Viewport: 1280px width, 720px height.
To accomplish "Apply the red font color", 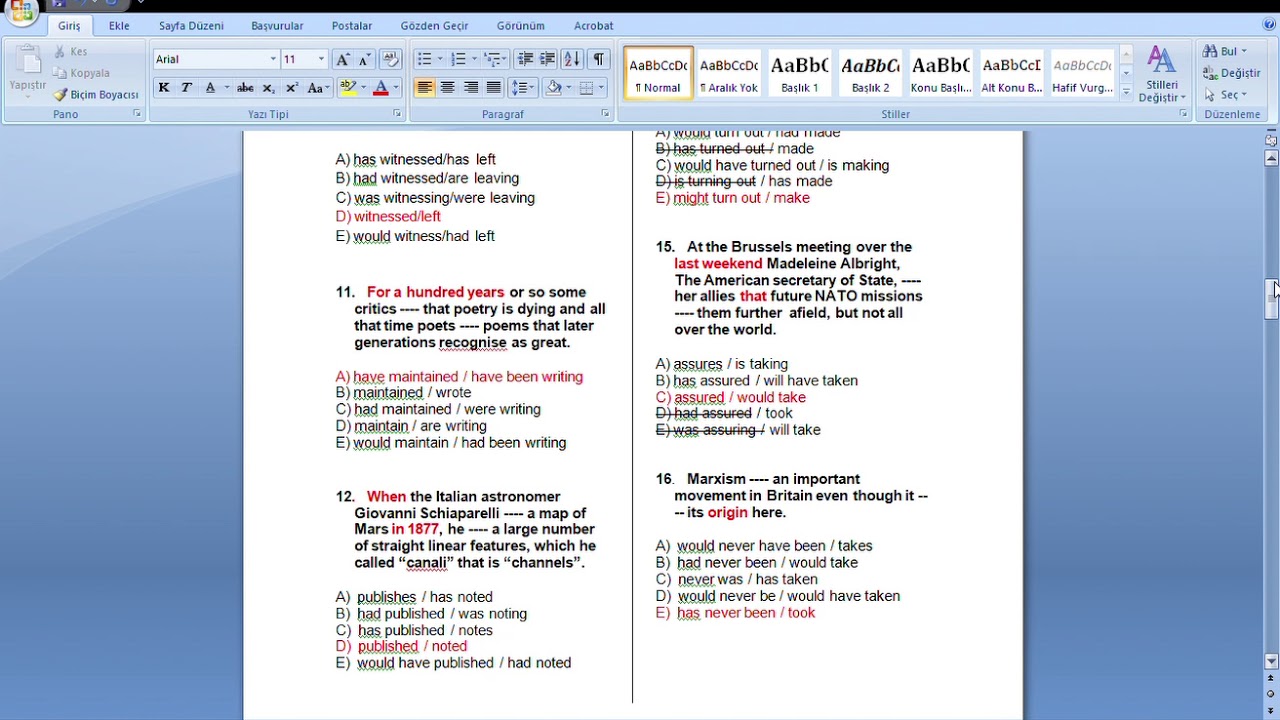I will click(380, 88).
